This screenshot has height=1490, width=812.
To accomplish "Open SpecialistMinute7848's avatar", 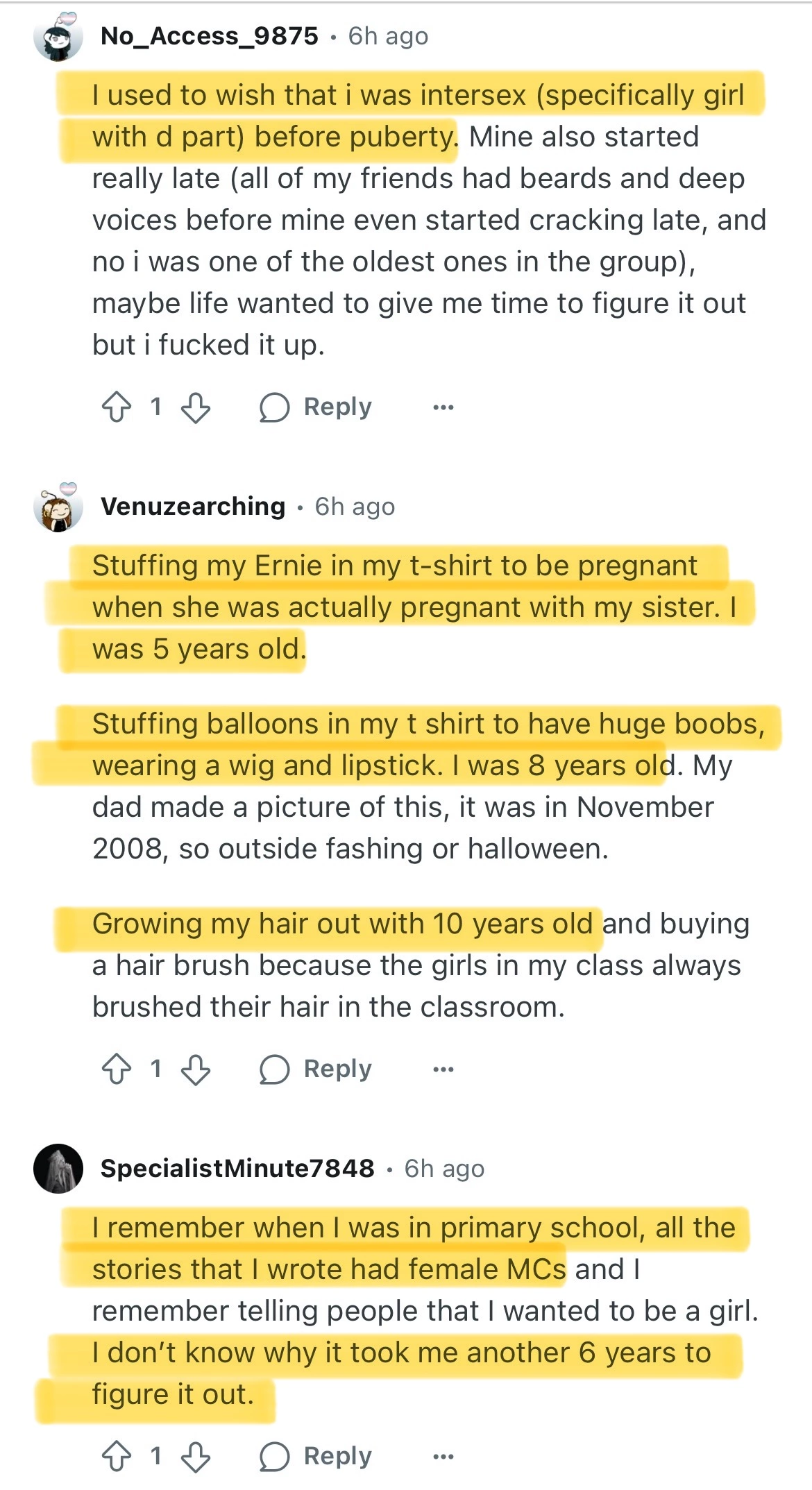I will click(x=58, y=1169).
